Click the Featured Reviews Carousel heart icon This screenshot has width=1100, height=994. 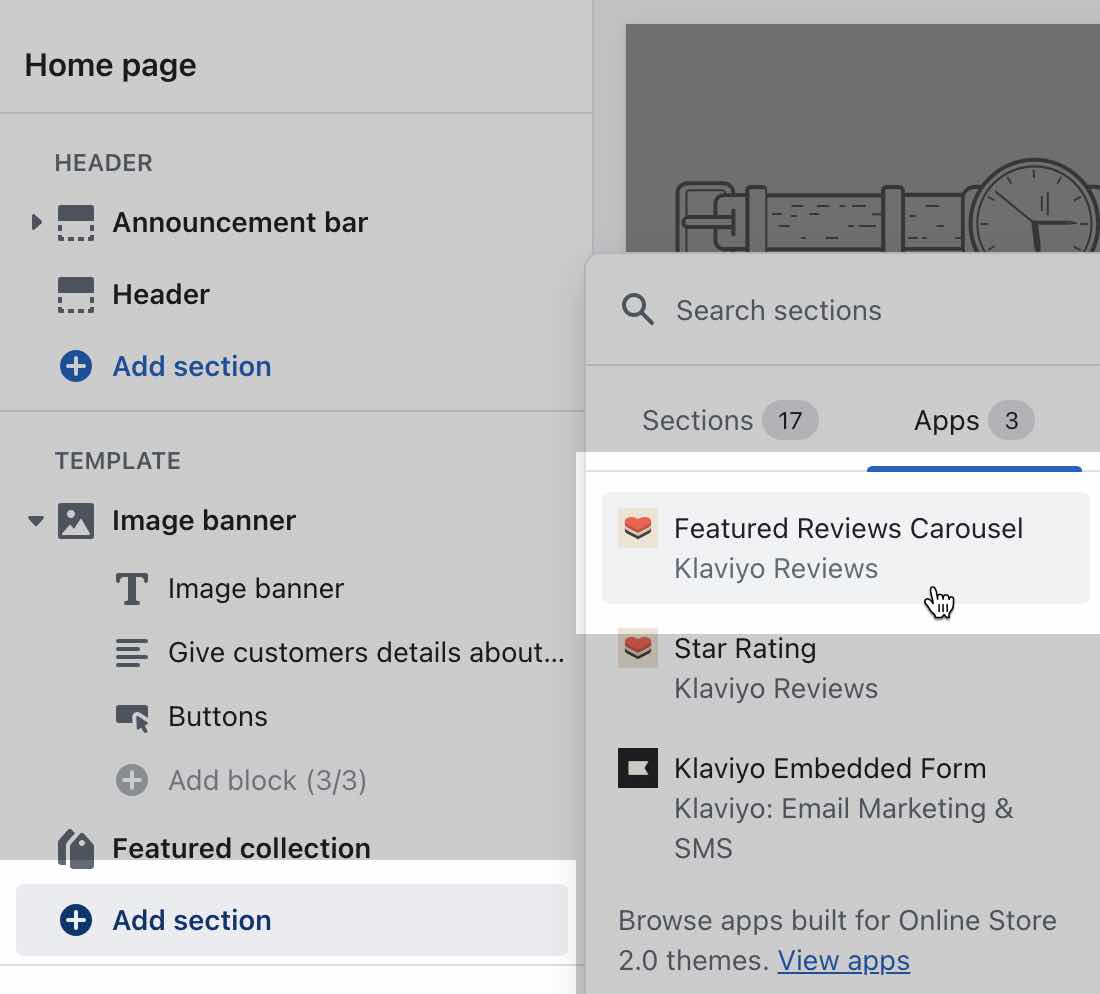(x=638, y=528)
